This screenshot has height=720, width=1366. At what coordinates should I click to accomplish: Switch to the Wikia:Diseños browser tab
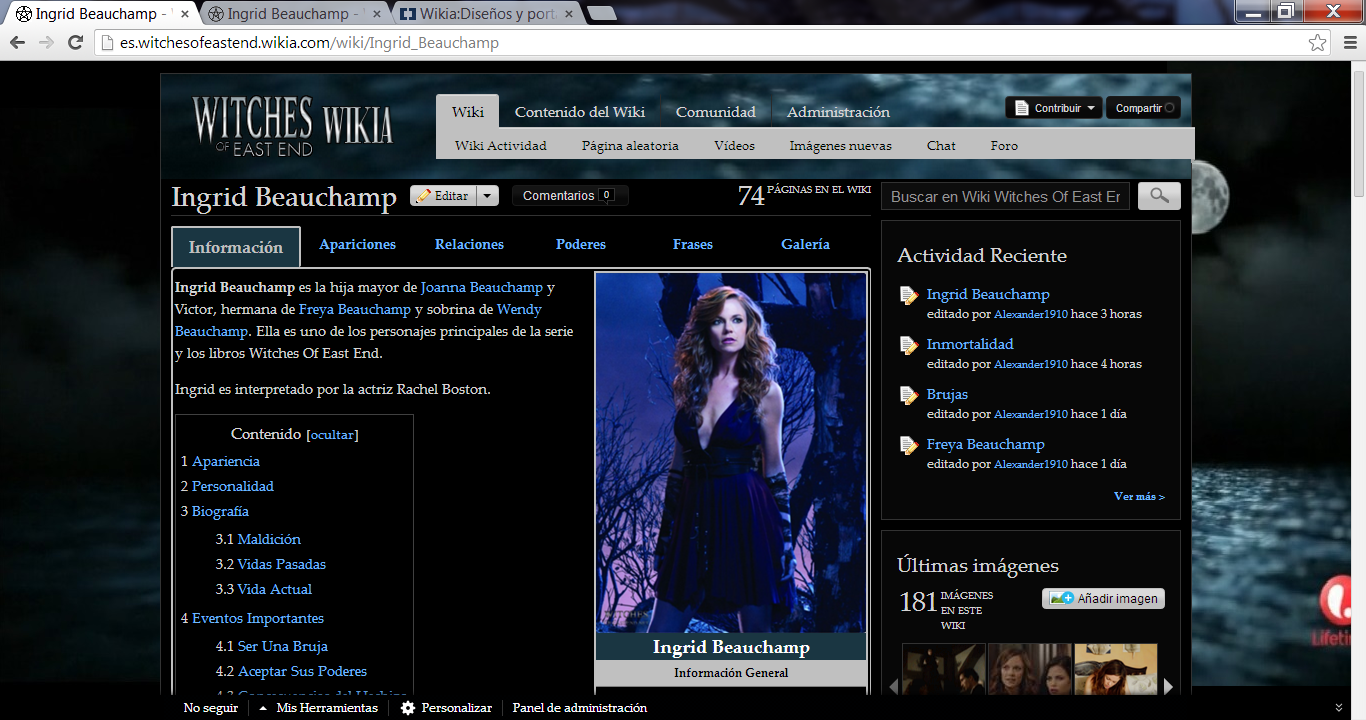[x=484, y=14]
